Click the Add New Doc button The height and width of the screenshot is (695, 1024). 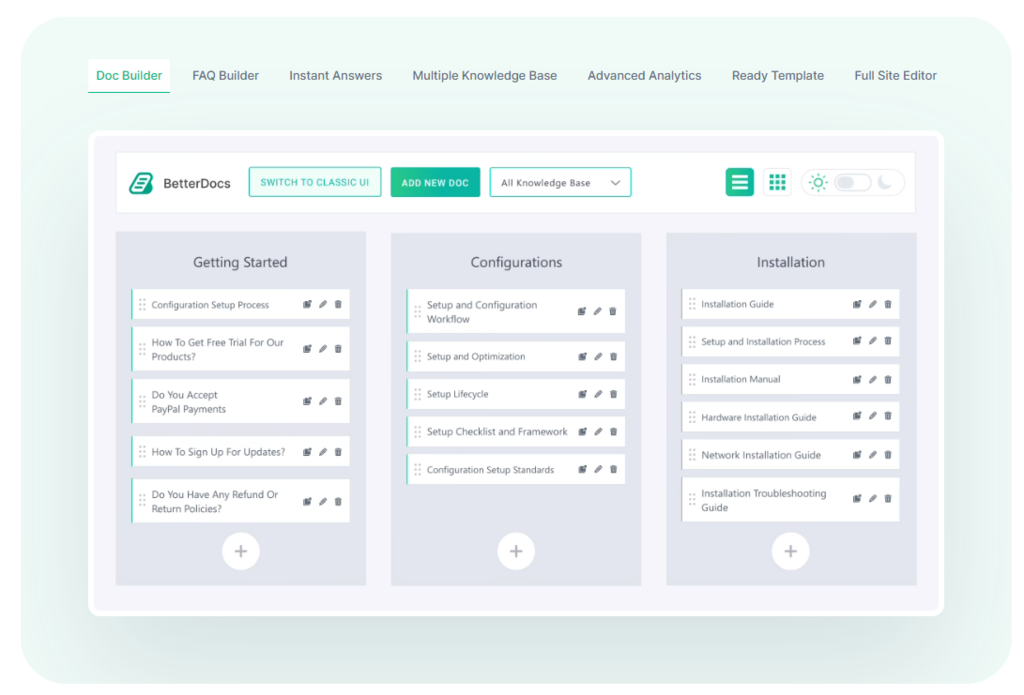click(435, 182)
